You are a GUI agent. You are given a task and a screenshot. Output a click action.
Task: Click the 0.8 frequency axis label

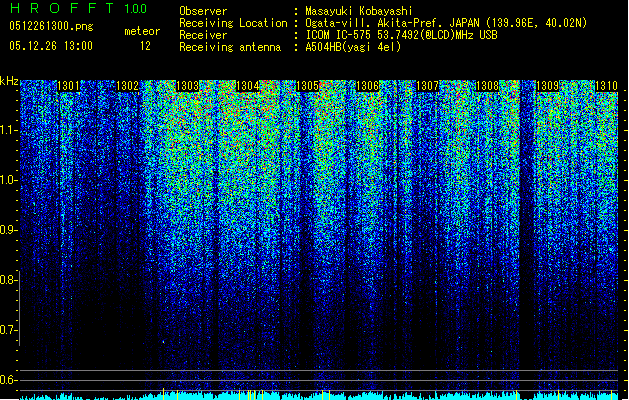9,280
